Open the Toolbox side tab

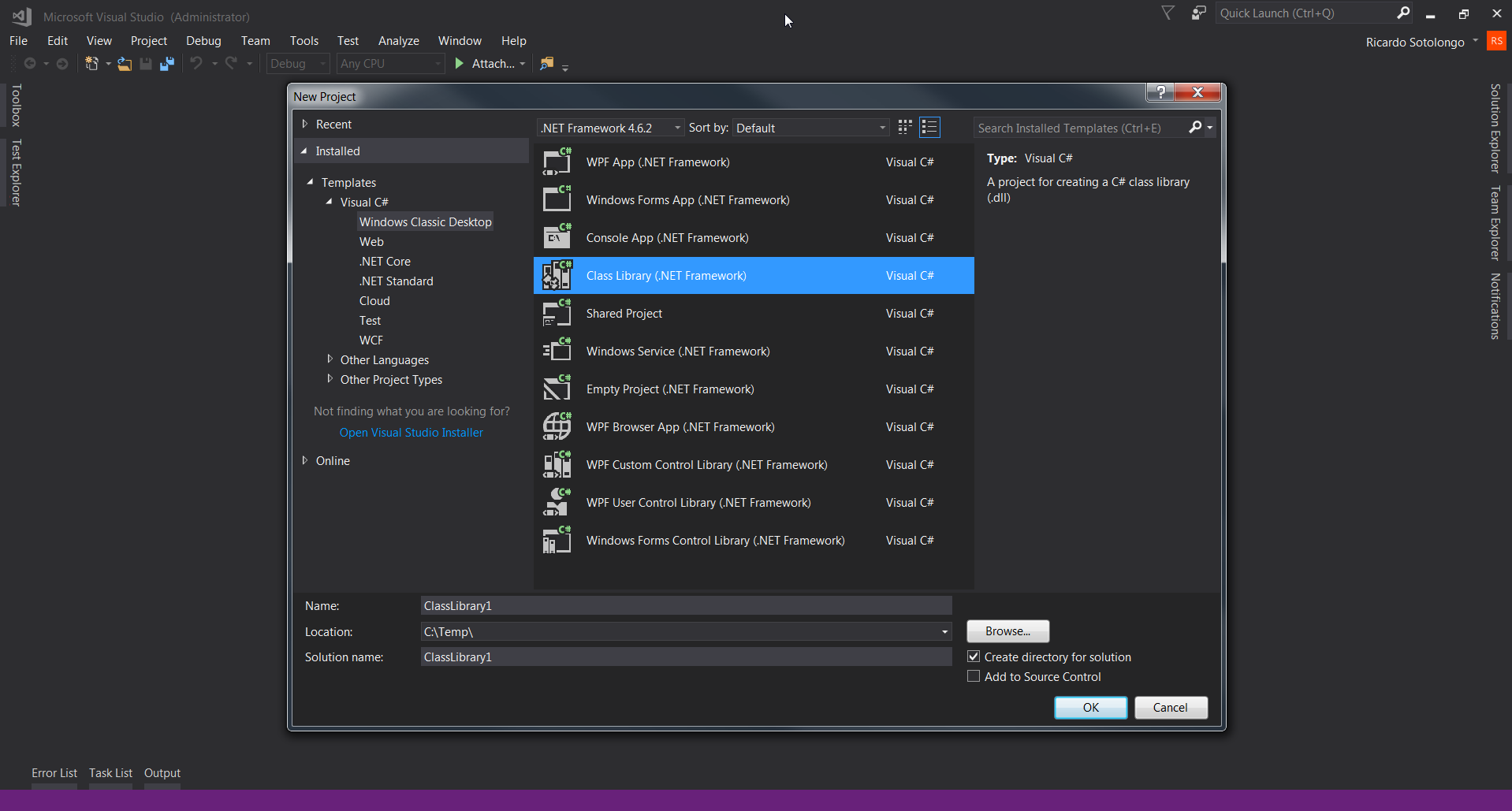click(16, 105)
